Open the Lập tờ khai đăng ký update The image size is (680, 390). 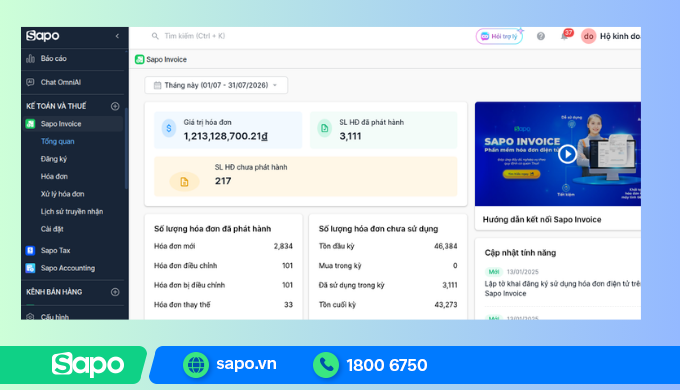coord(562,288)
